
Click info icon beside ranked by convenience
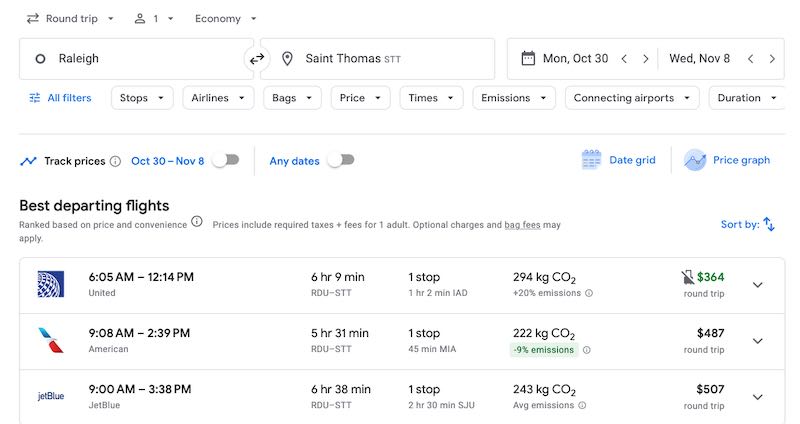tap(197, 222)
